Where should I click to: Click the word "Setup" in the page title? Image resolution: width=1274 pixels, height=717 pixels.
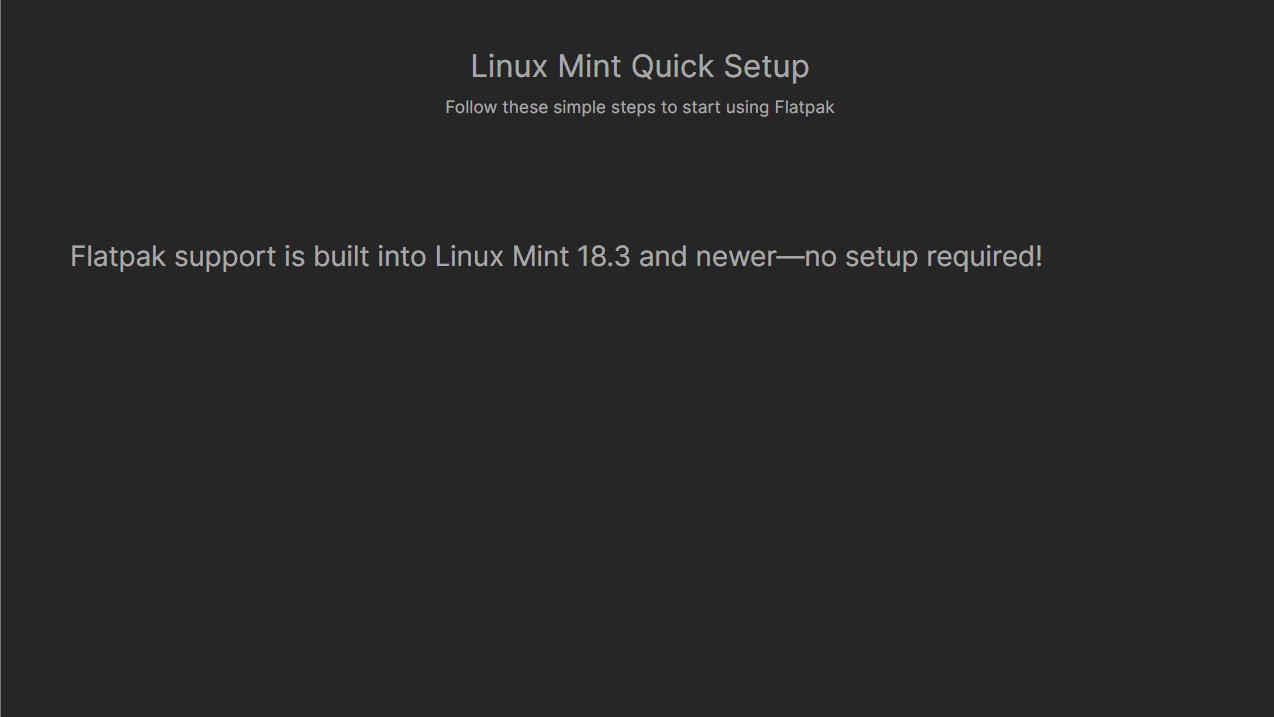766,67
